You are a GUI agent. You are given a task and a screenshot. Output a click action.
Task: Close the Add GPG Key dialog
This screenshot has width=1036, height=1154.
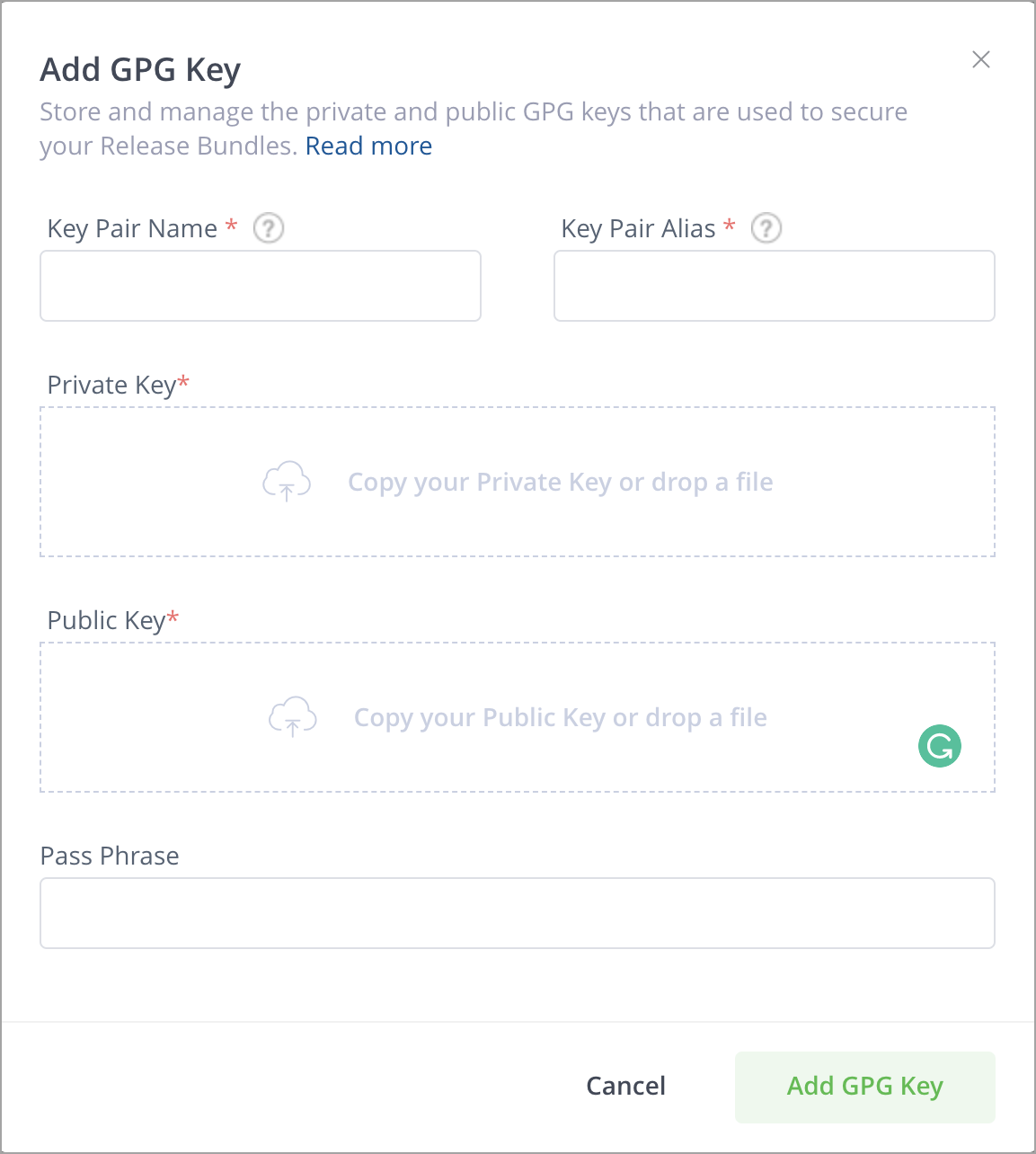(x=981, y=59)
